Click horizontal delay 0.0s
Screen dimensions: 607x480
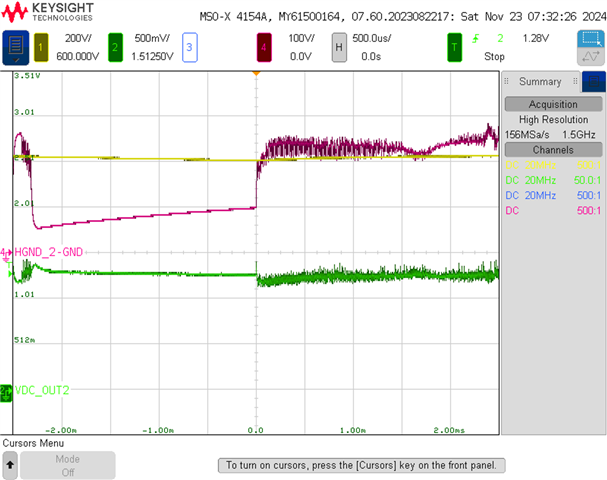pos(371,57)
